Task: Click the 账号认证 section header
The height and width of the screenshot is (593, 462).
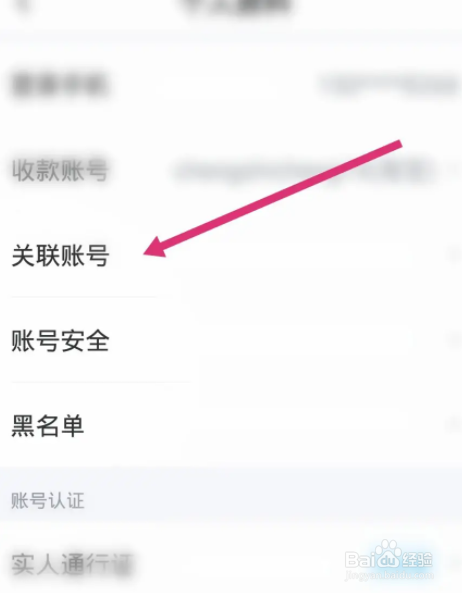Action: (x=48, y=501)
